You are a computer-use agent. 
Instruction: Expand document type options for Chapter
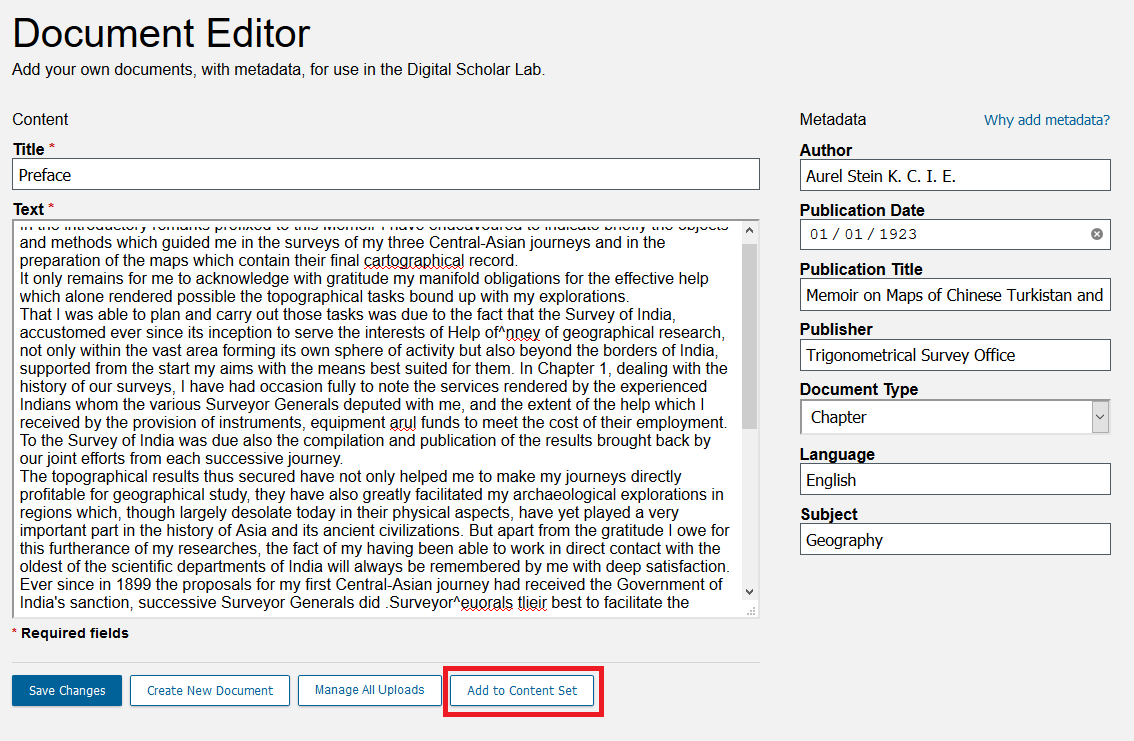coord(1099,417)
